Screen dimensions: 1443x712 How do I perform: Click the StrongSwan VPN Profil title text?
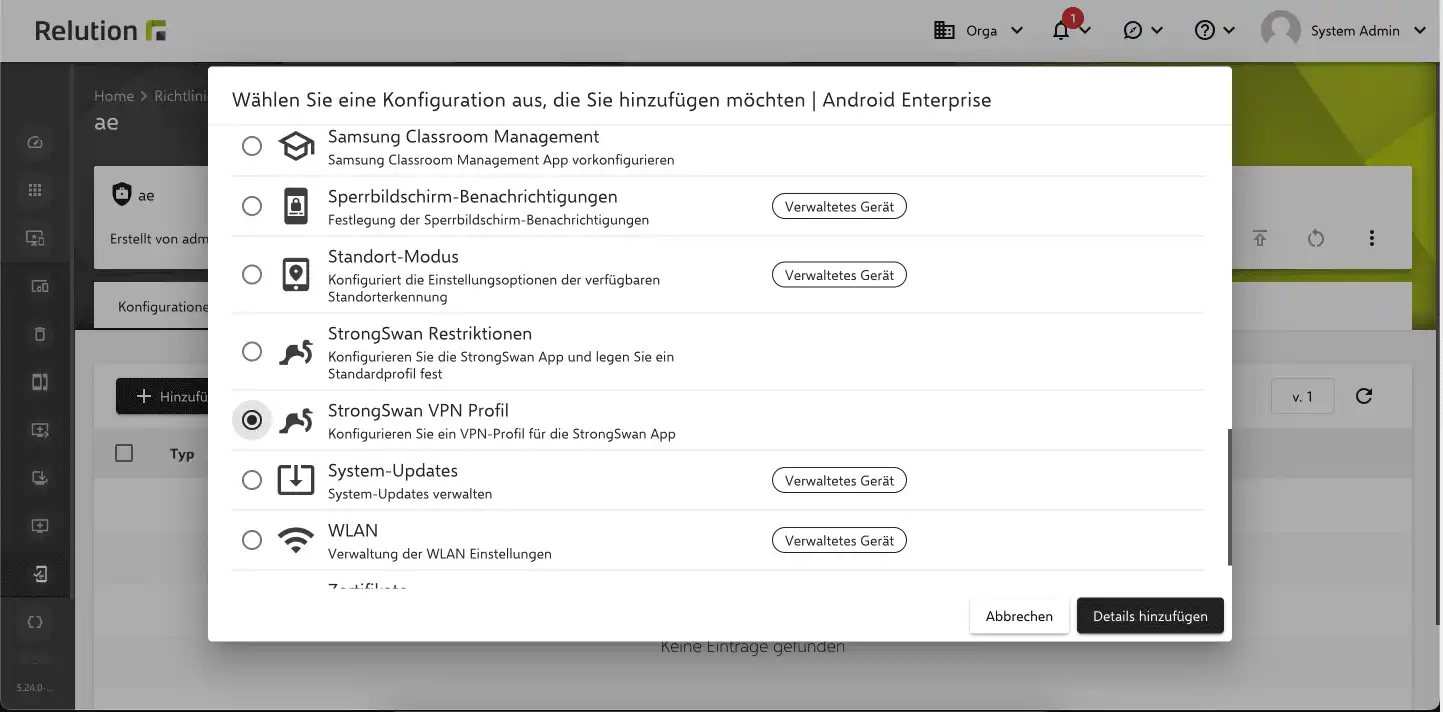click(x=418, y=411)
